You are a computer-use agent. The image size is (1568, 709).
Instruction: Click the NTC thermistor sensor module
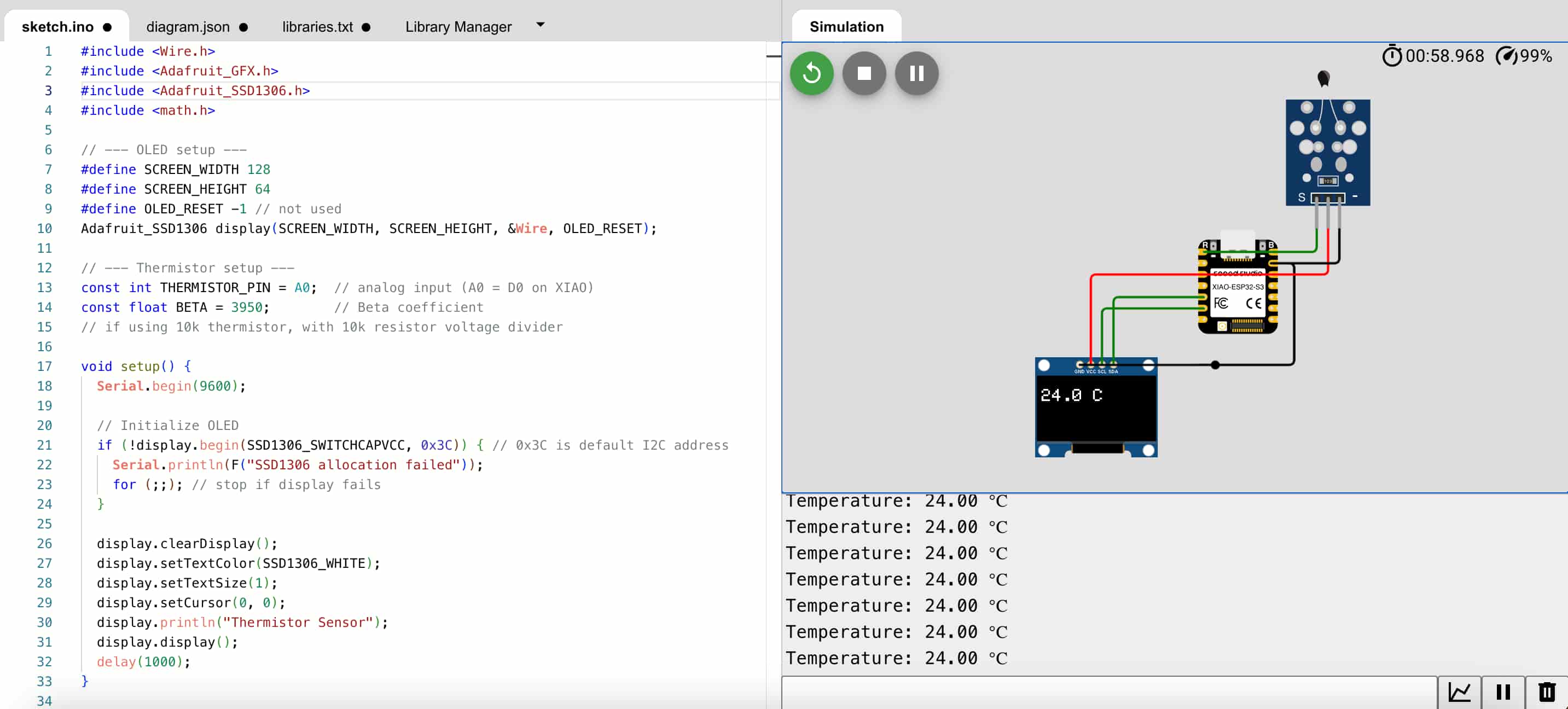coord(1328,152)
